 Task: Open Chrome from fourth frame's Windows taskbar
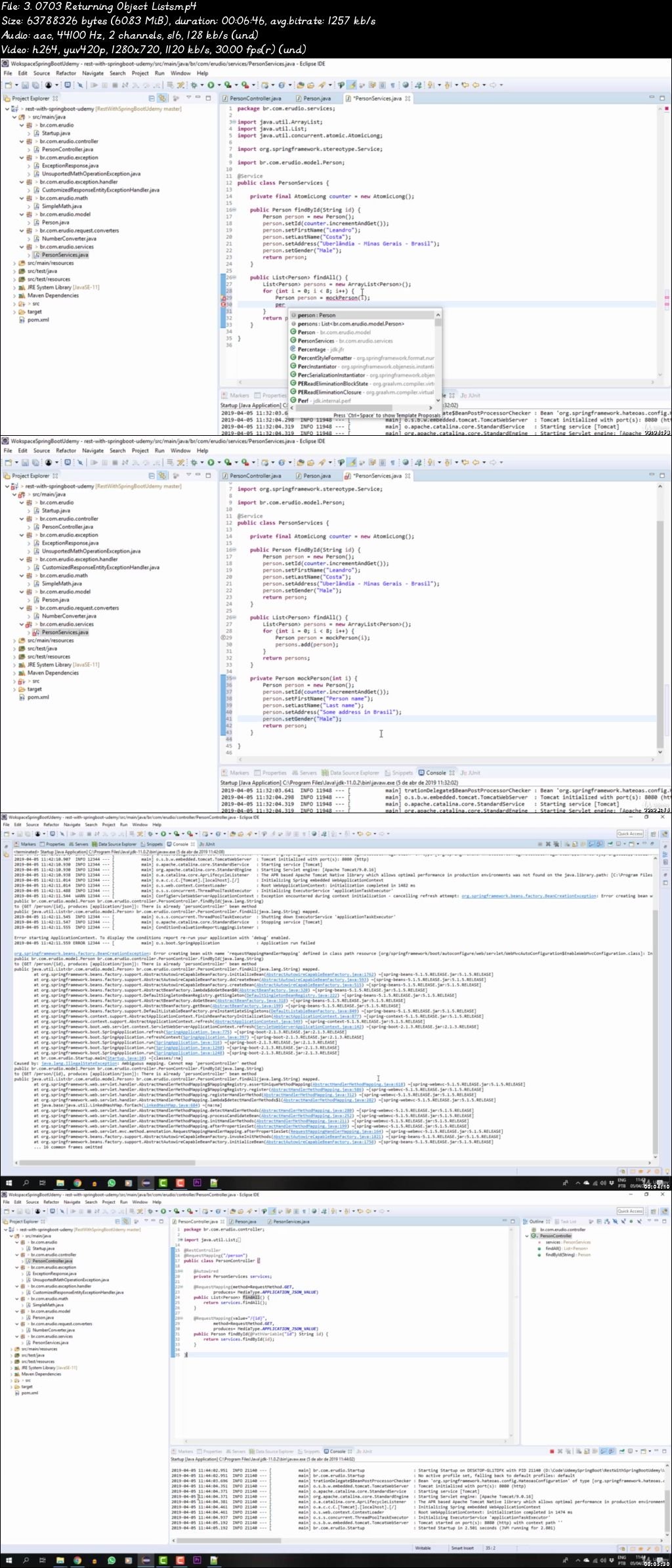tap(77, 1560)
